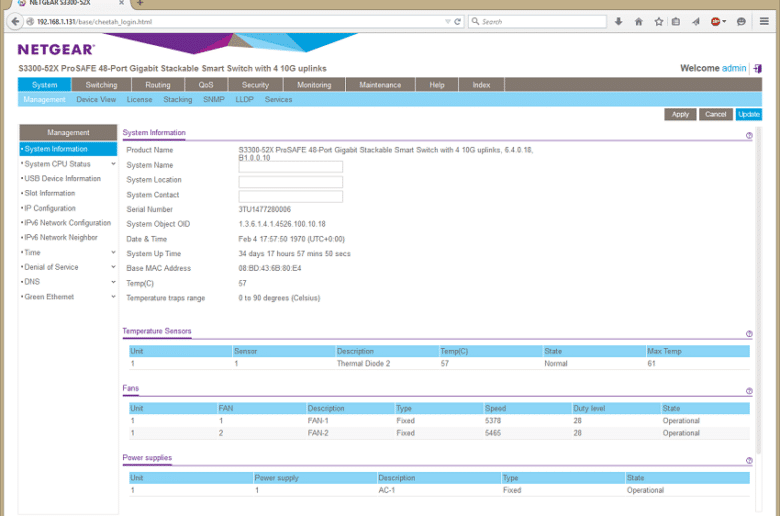Open help icon for Fans section
This screenshot has width=780, height=516.
[x=749, y=391]
